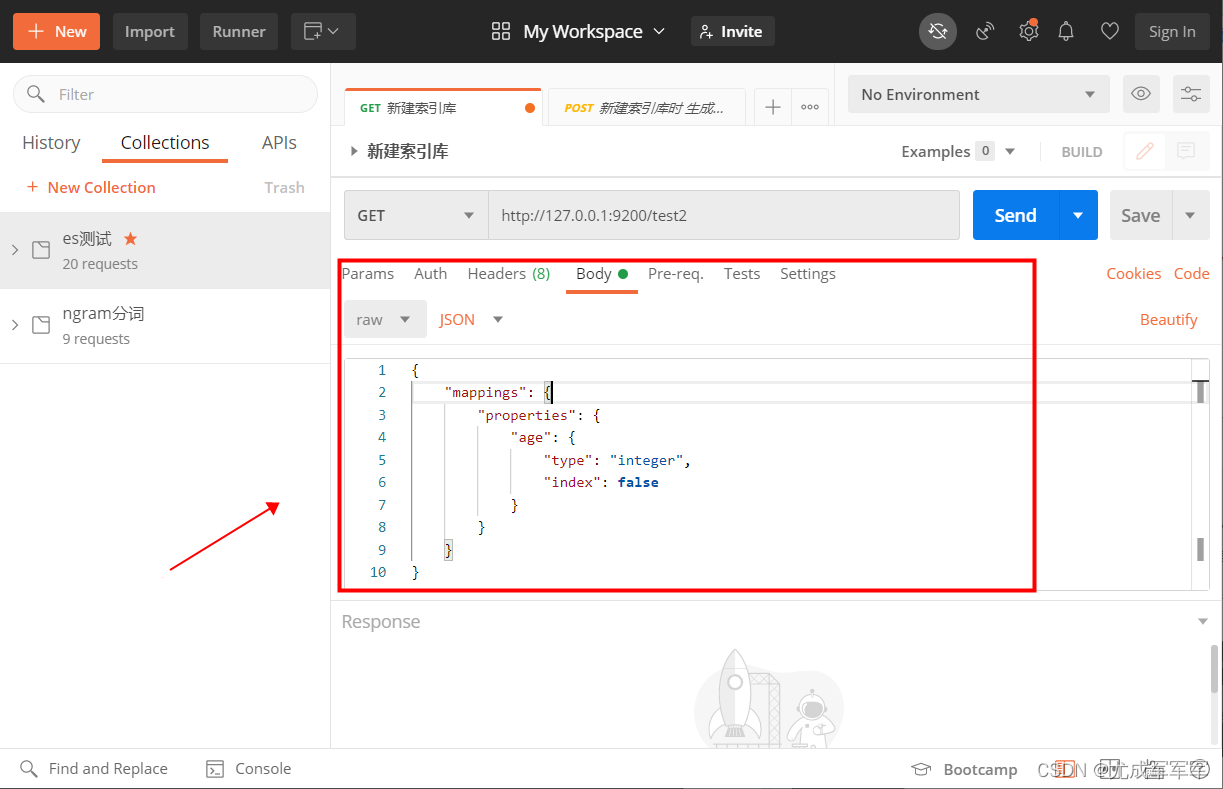Switch to the APIs tab
This screenshot has width=1223, height=789.
coord(279,142)
